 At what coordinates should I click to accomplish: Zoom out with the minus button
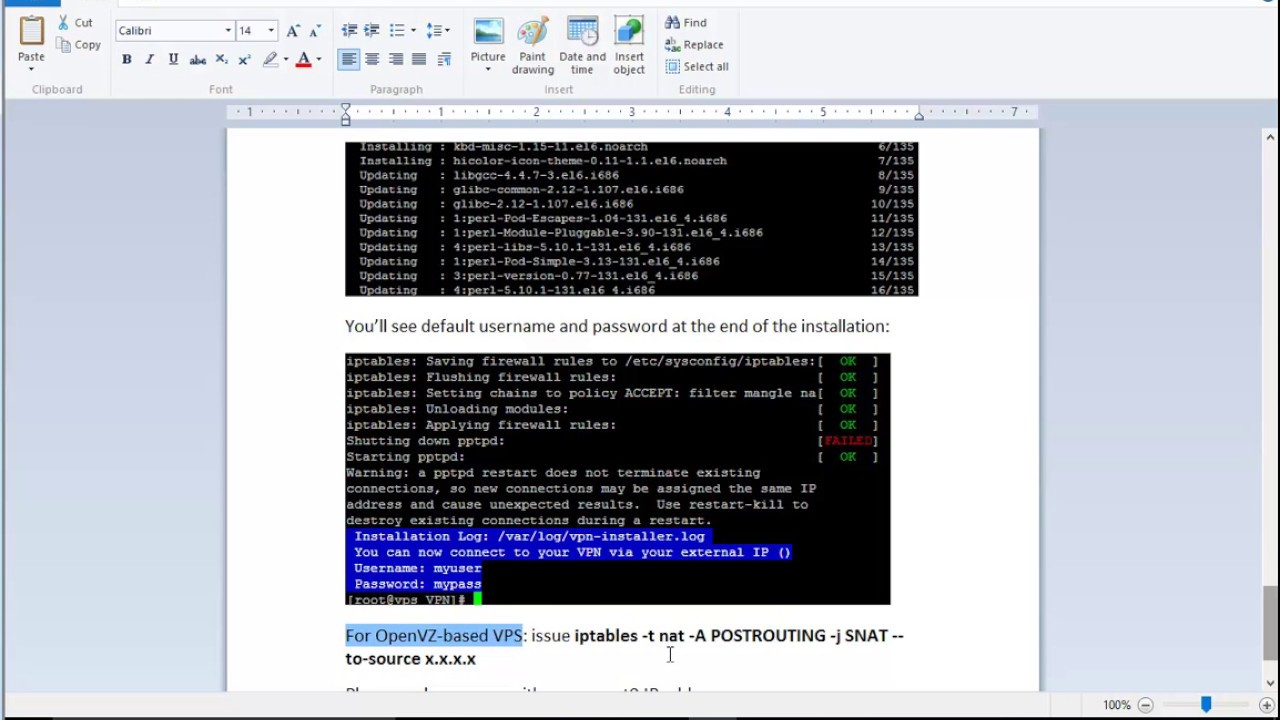pos(1146,705)
